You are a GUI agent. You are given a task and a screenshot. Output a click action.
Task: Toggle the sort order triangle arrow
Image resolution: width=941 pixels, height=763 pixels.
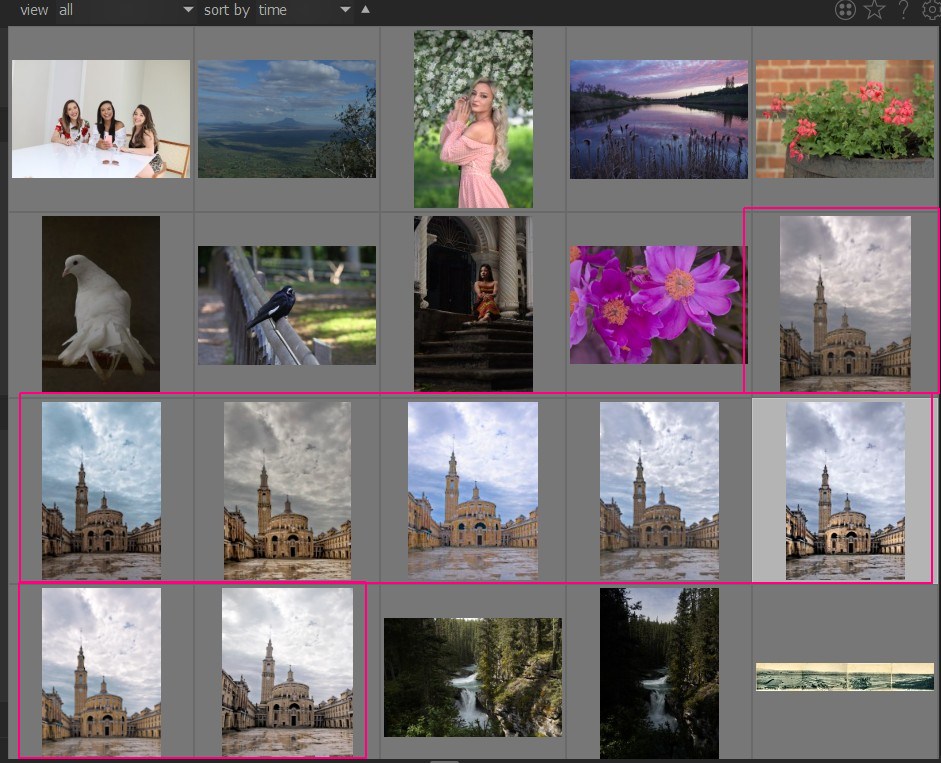click(x=365, y=10)
